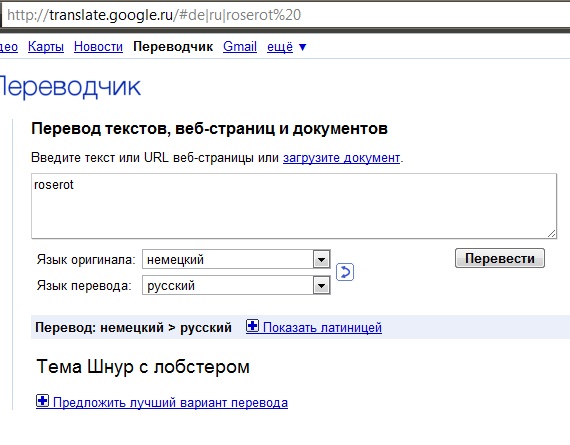Screen dimensions: 570x445
Task: Open the Новости link in top bar
Action: [x=98, y=47]
